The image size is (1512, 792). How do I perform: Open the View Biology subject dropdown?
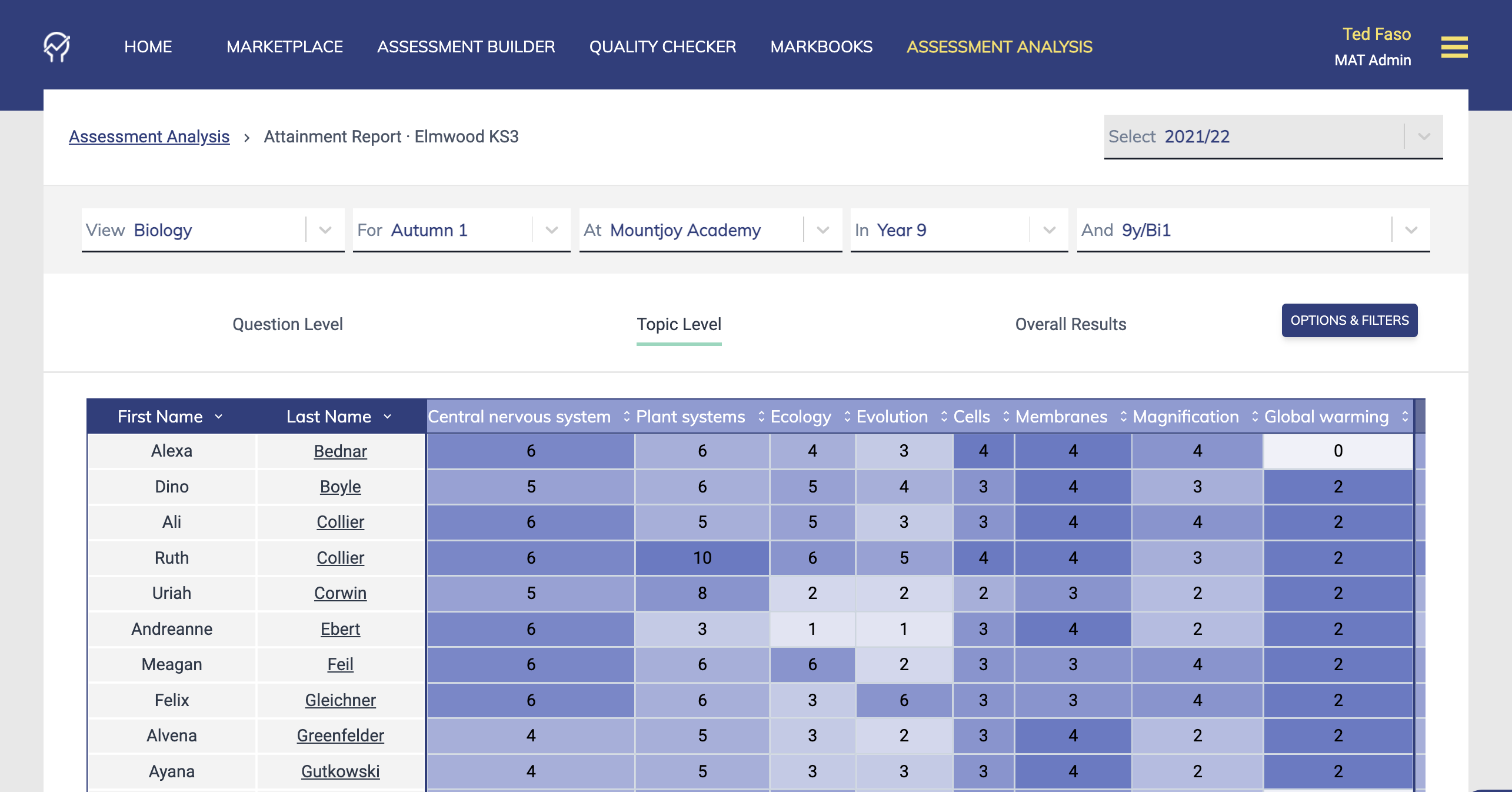pyautogui.click(x=324, y=230)
